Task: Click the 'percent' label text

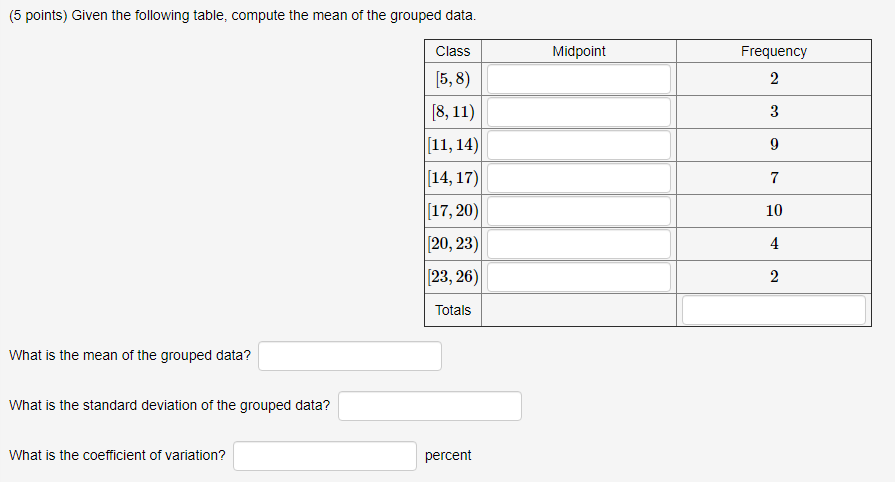Action: [448, 455]
